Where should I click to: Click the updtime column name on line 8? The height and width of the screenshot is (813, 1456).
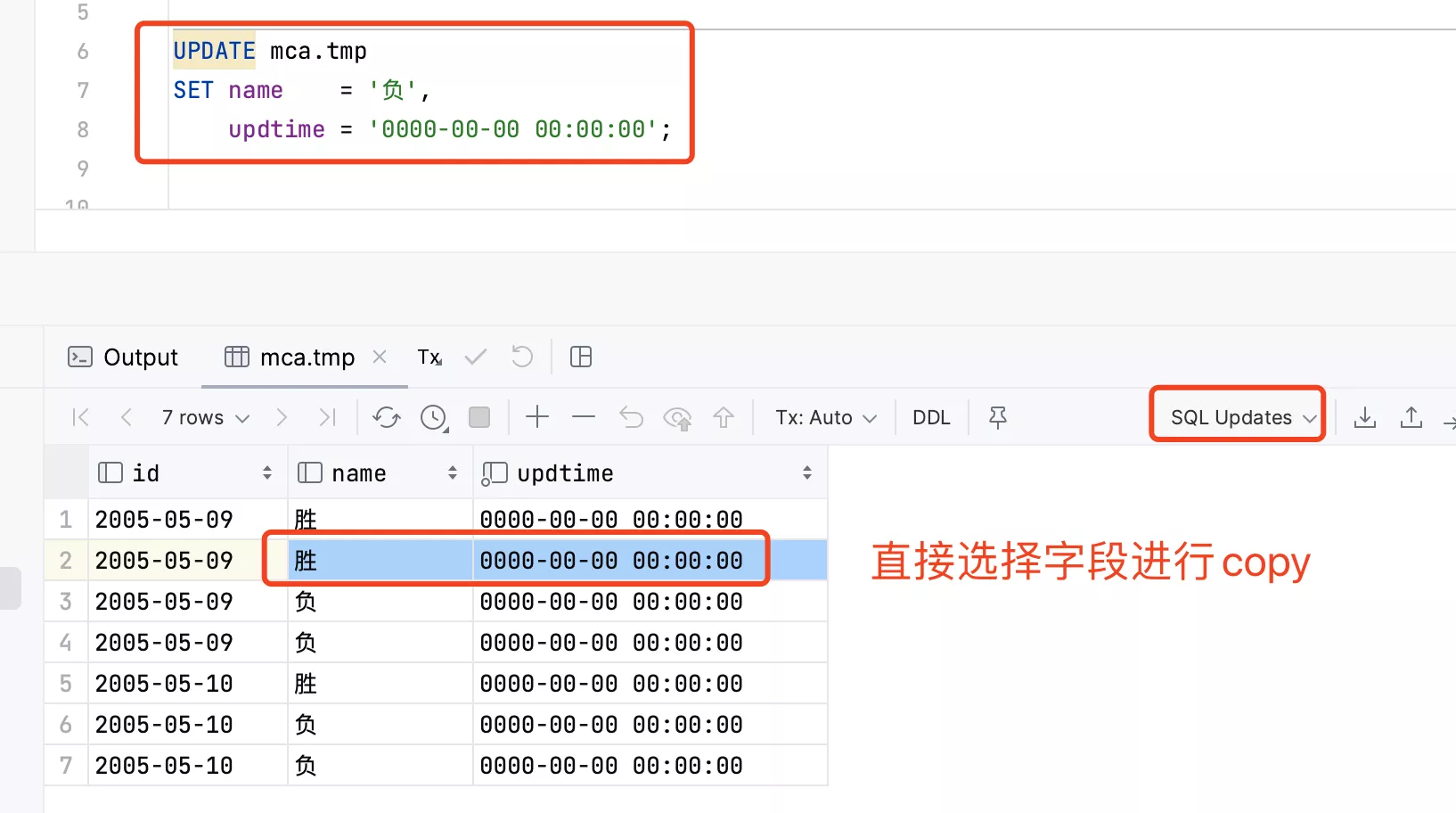coord(276,129)
